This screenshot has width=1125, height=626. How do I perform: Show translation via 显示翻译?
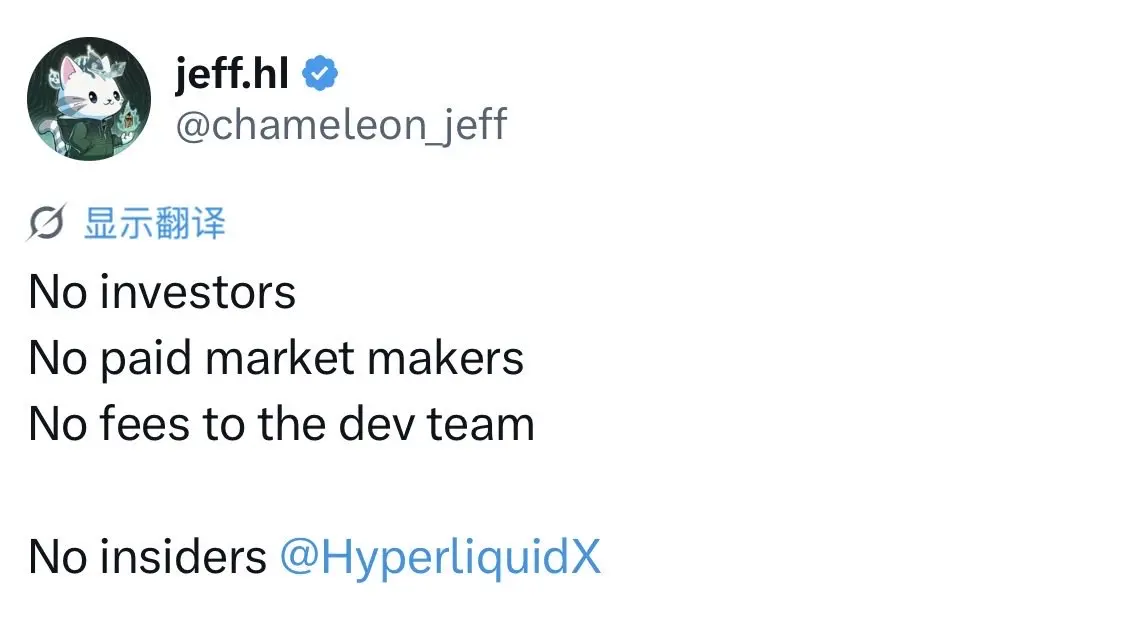coord(155,223)
